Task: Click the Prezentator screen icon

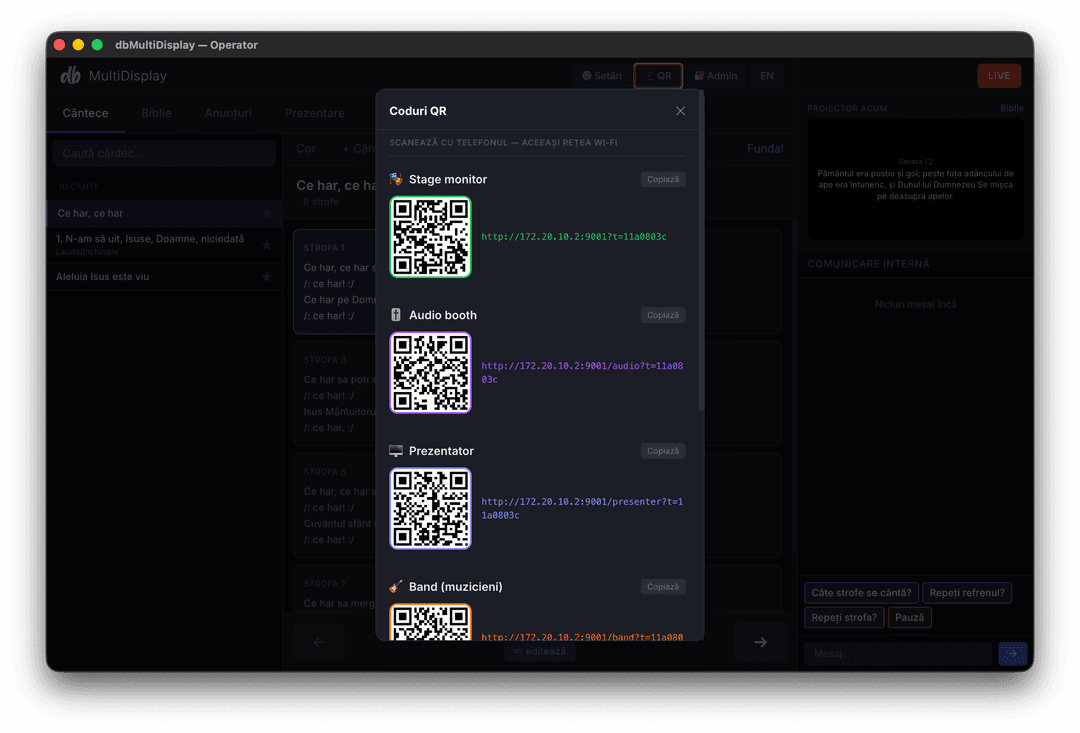Action: (x=396, y=451)
